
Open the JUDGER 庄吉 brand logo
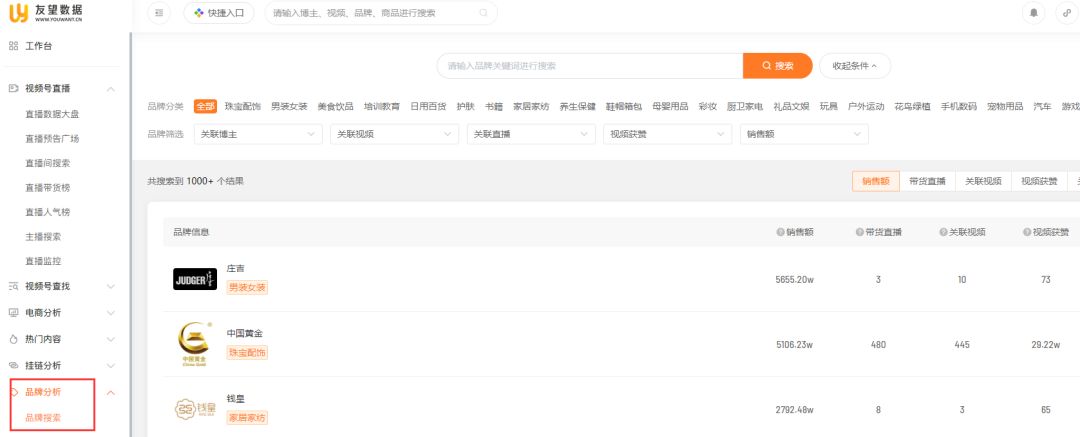pyautogui.click(x=195, y=279)
